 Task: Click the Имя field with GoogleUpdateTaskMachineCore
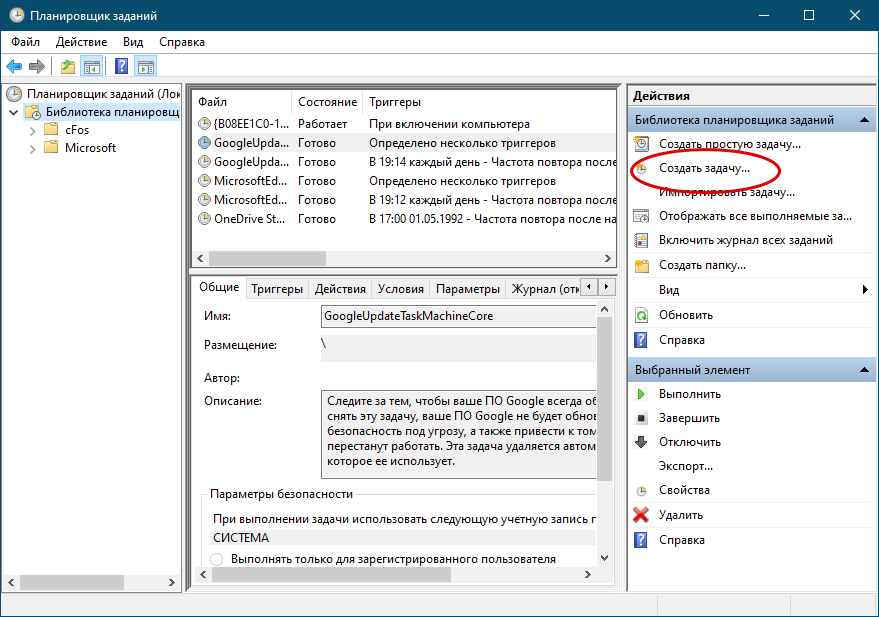click(x=459, y=316)
